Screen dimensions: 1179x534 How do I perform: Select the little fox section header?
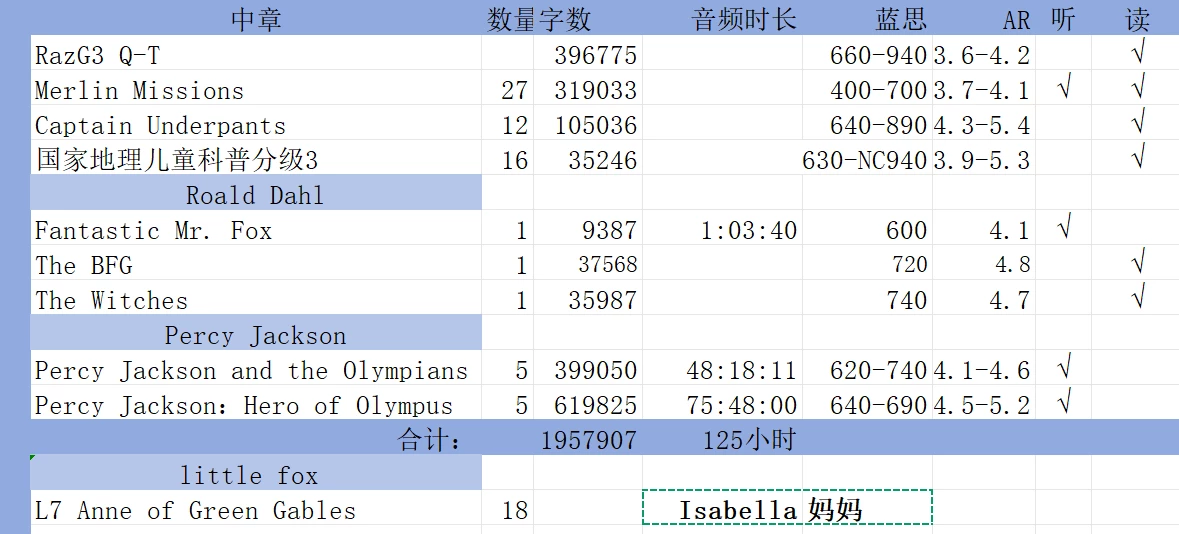coord(256,473)
